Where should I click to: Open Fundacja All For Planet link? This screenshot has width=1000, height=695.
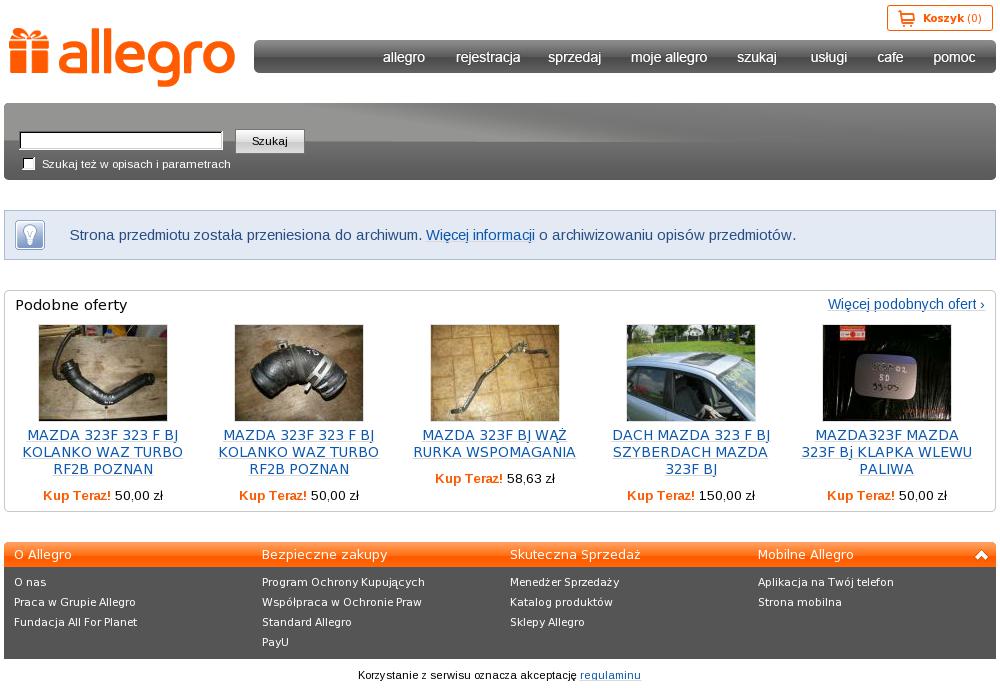[x=75, y=622]
